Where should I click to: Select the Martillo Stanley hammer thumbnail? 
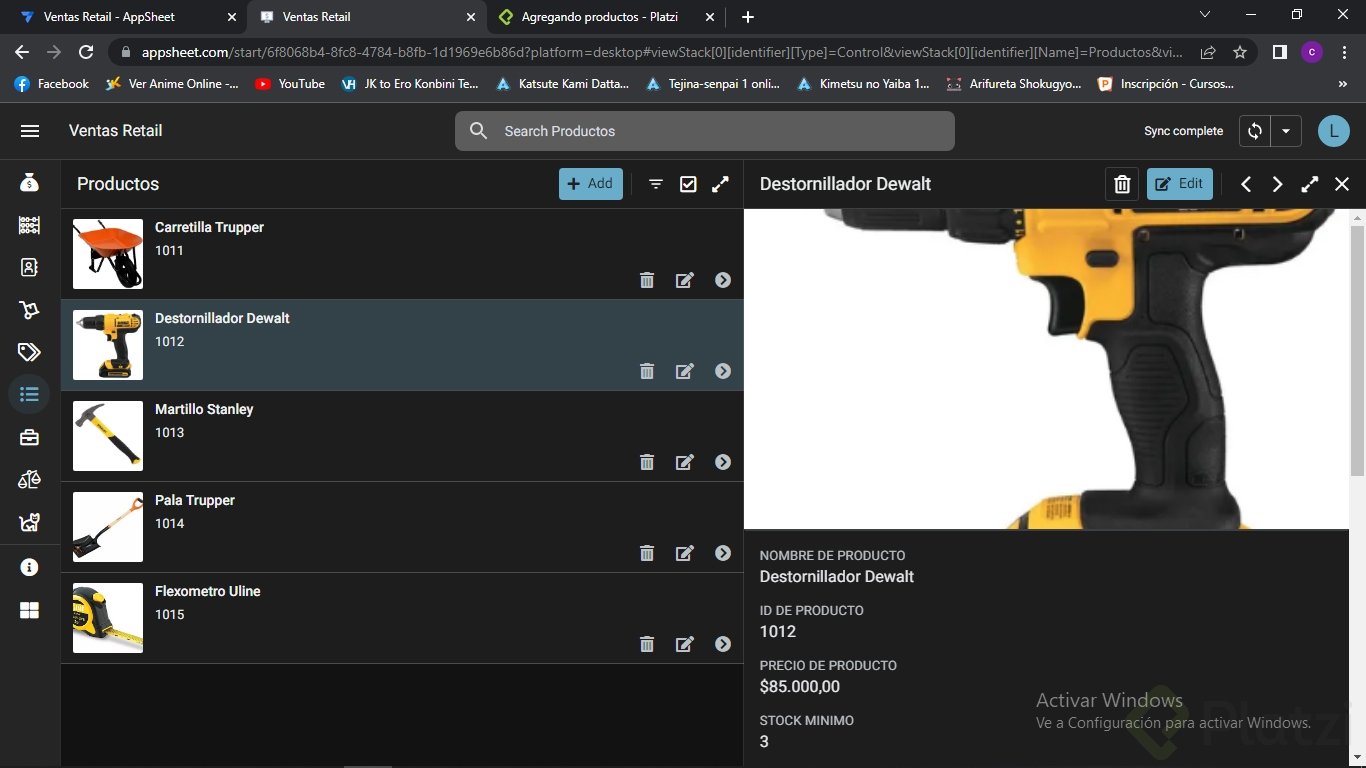[108, 436]
